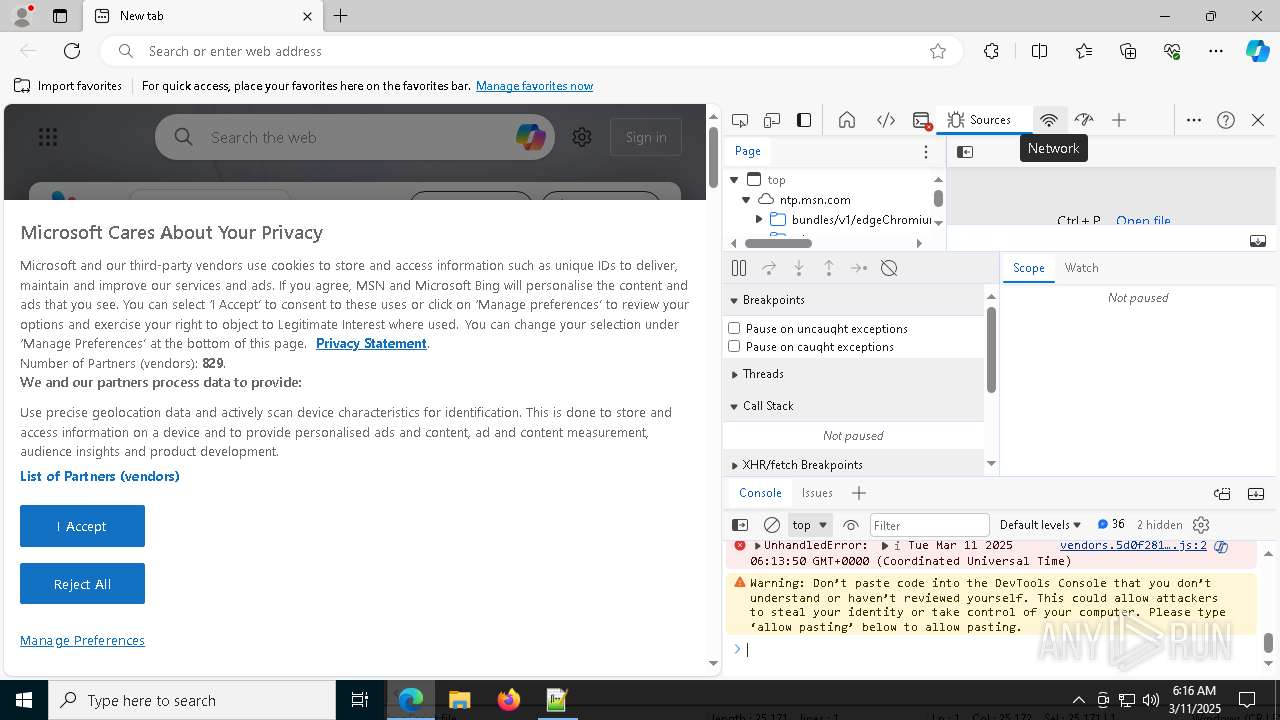Click I Accept on privacy dialog

coord(82,526)
